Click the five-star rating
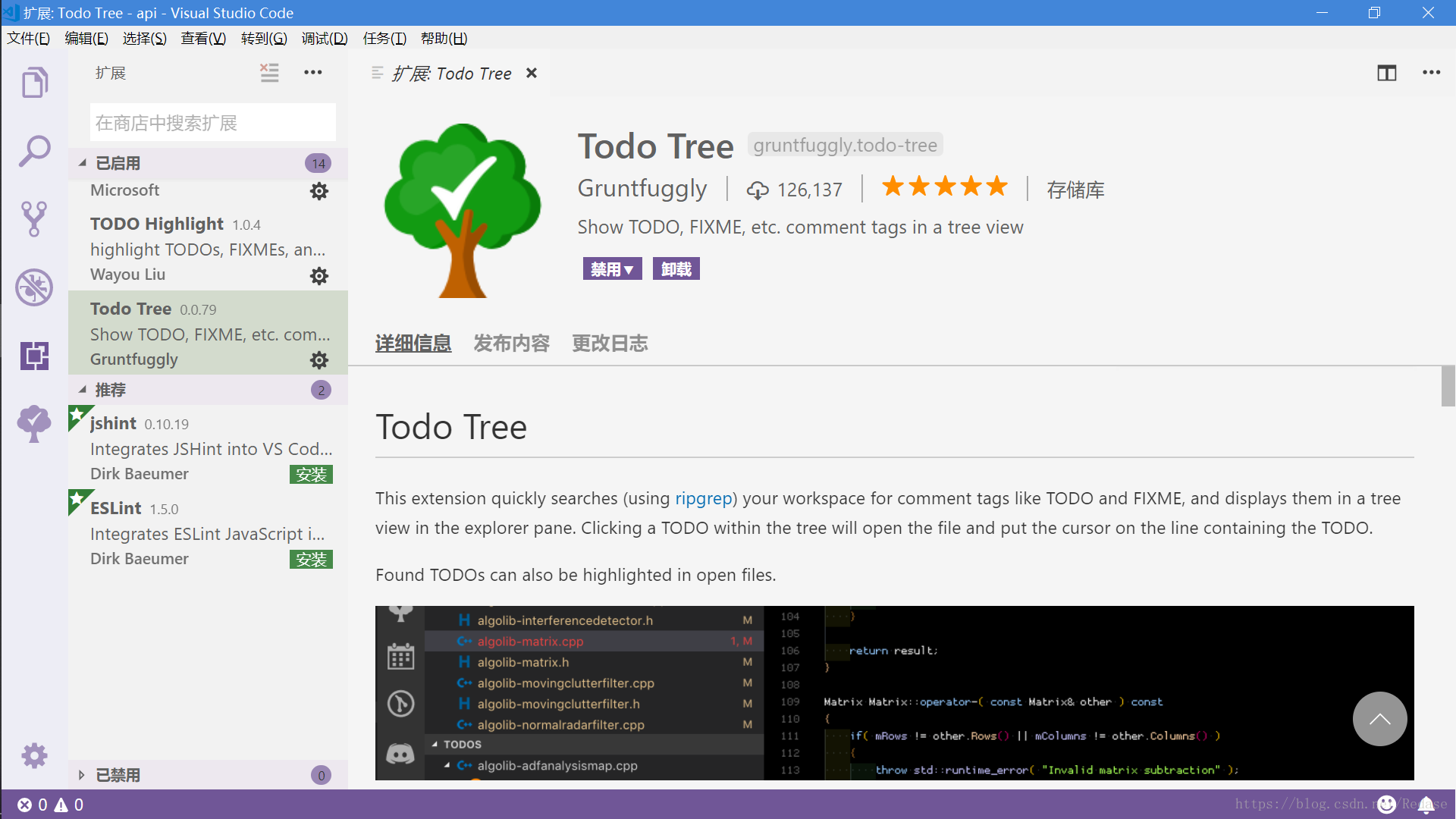This screenshot has height=819, width=1456. click(x=945, y=187)
